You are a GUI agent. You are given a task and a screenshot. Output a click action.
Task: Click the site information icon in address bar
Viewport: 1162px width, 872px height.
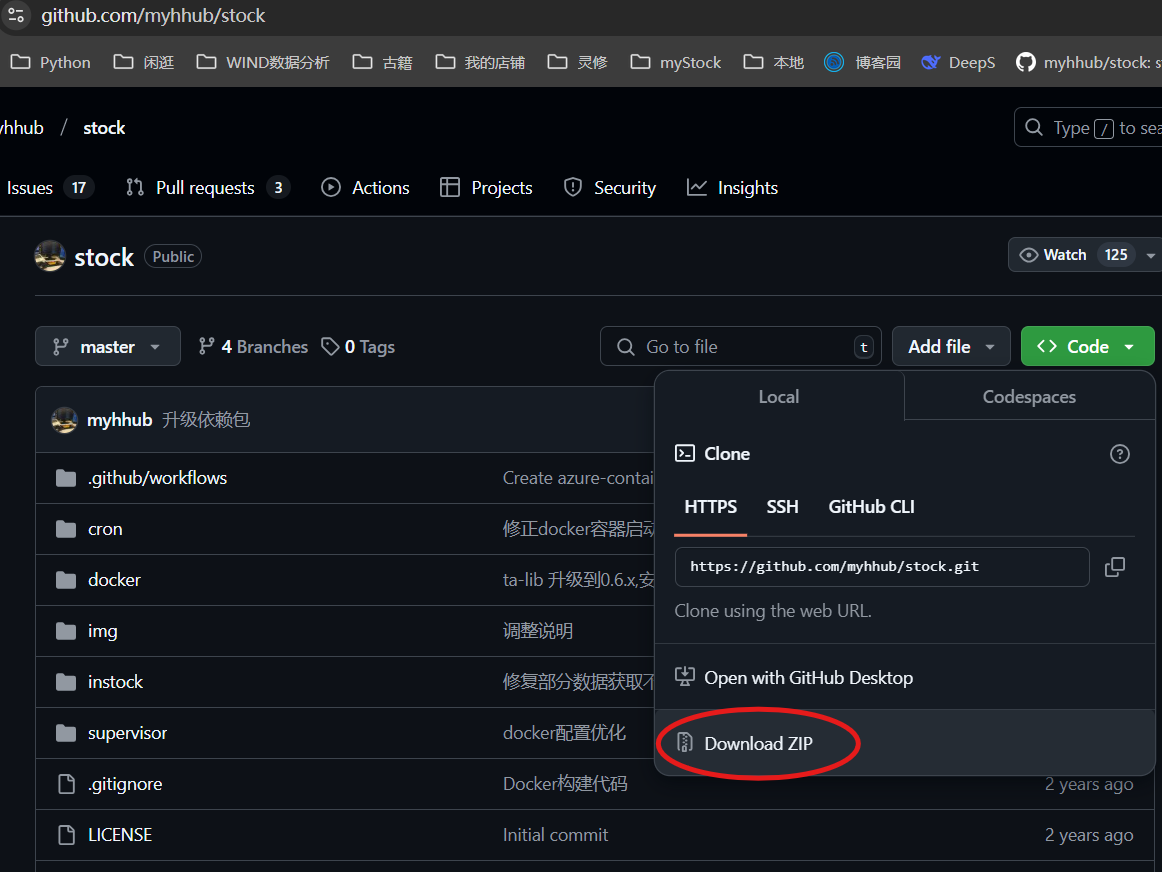tap(16, 15)
